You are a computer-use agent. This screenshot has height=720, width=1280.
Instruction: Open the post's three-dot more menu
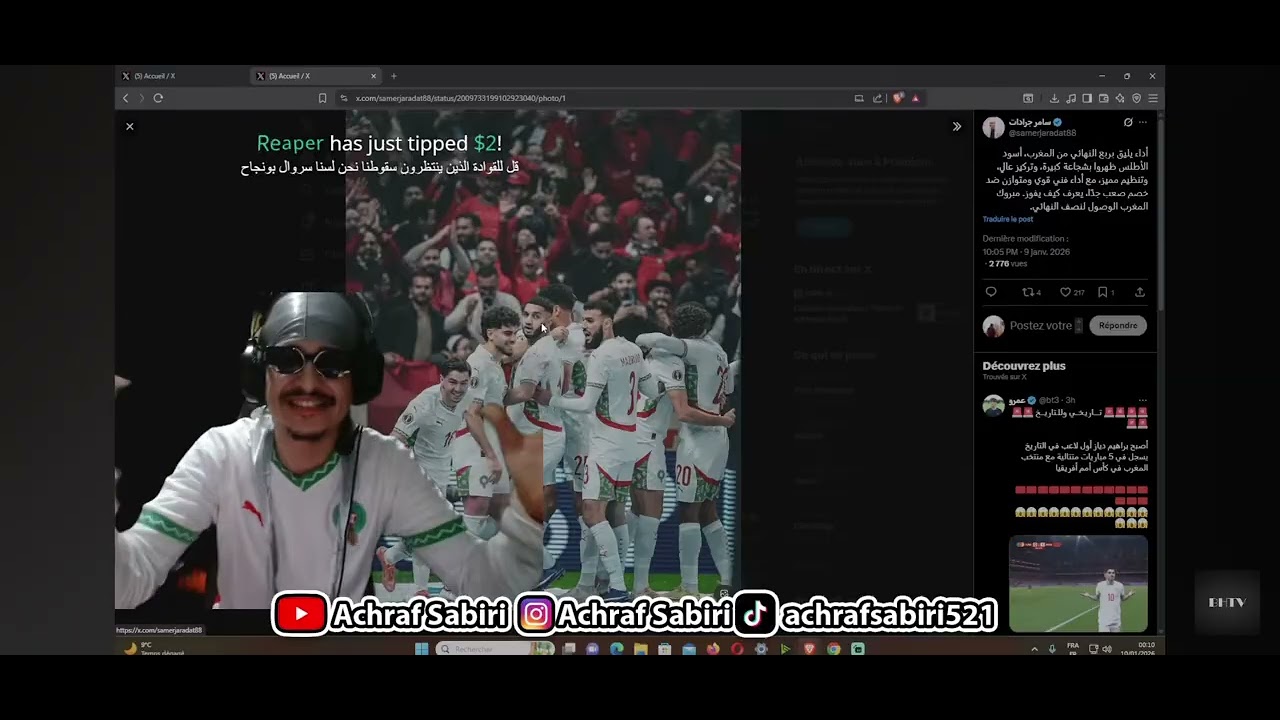click(x=1143, y=122)
